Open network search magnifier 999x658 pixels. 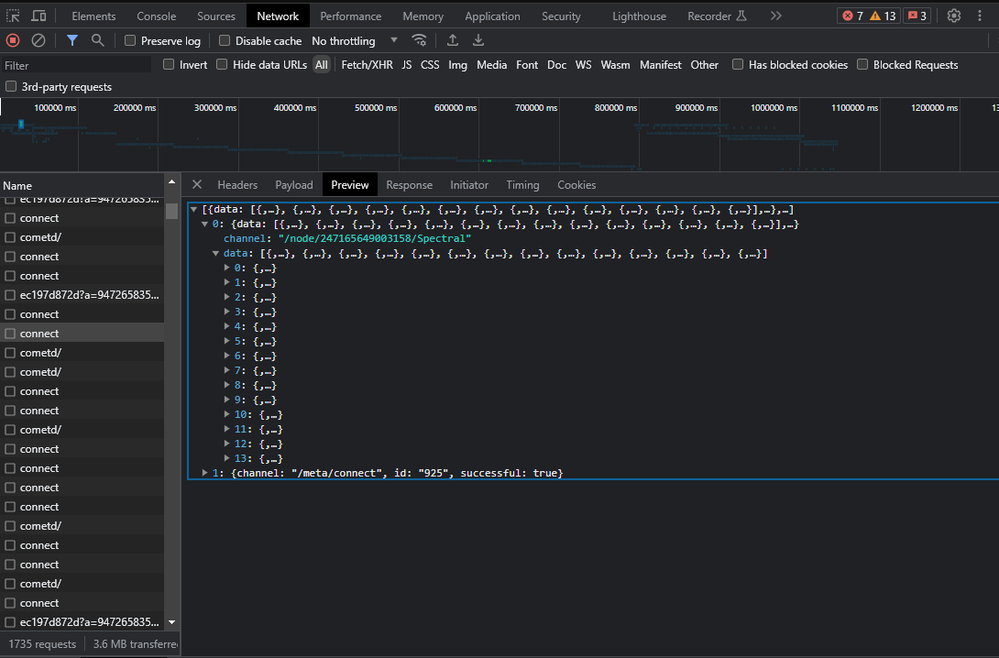pos(97,41)
